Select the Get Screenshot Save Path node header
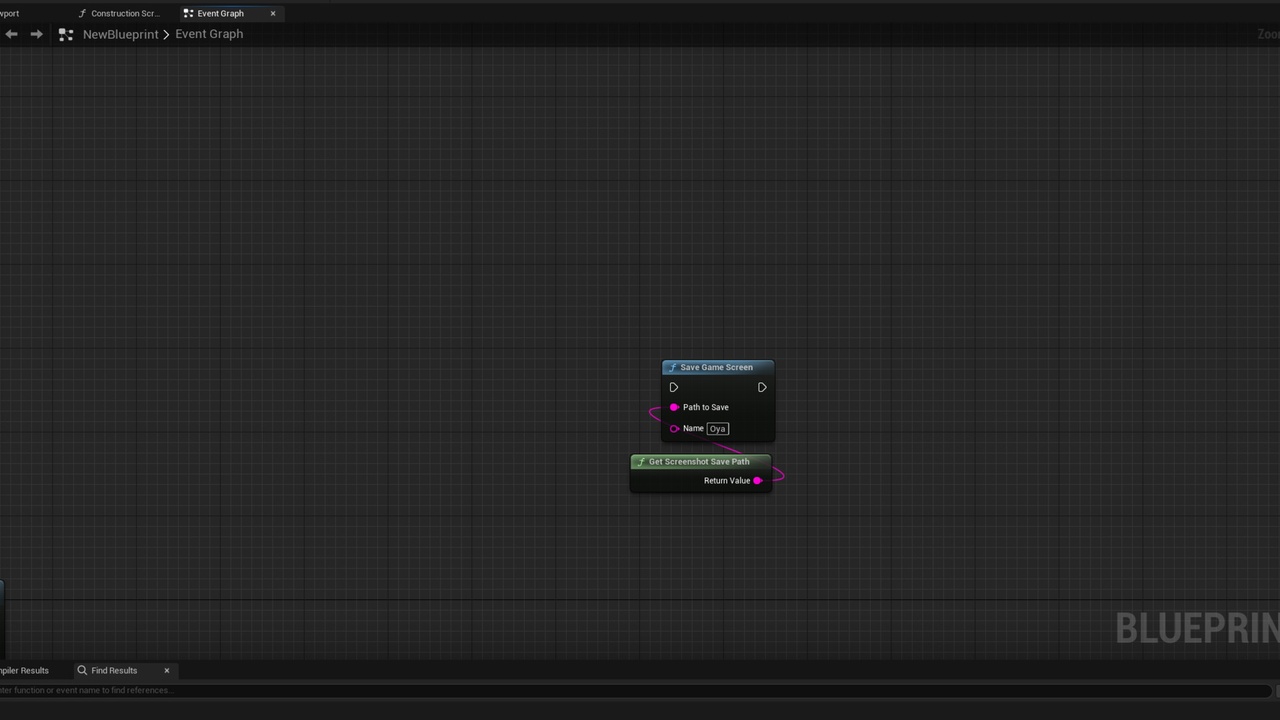 pos(700,461)
